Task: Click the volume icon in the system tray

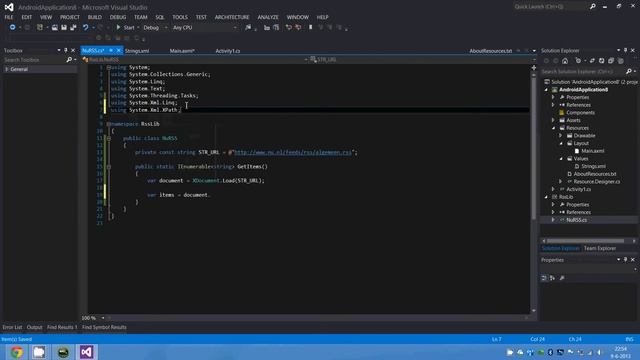Action: point(600,352)
